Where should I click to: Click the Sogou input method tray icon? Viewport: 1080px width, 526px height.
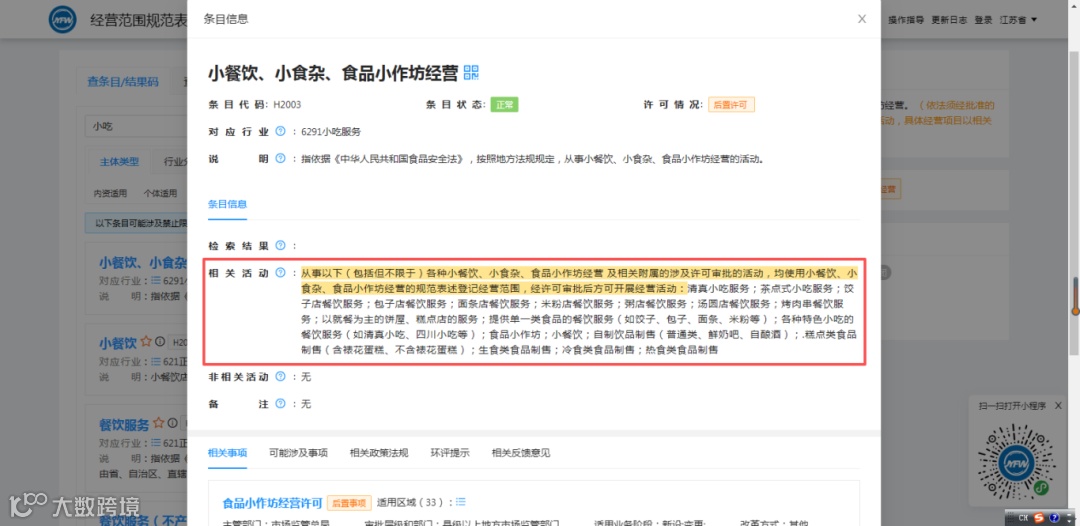(1038, 518)
